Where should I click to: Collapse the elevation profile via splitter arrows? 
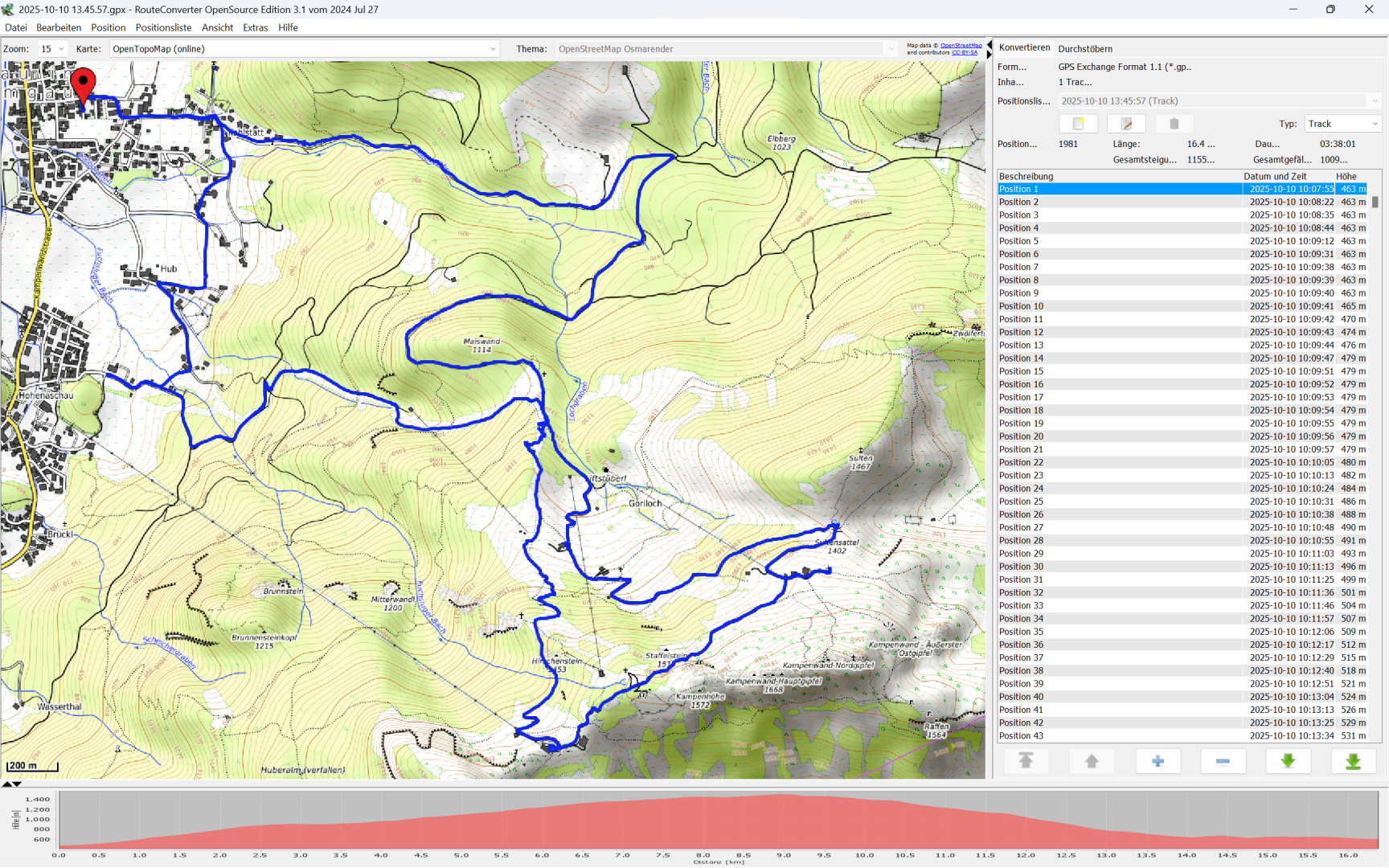pos(17,784)
